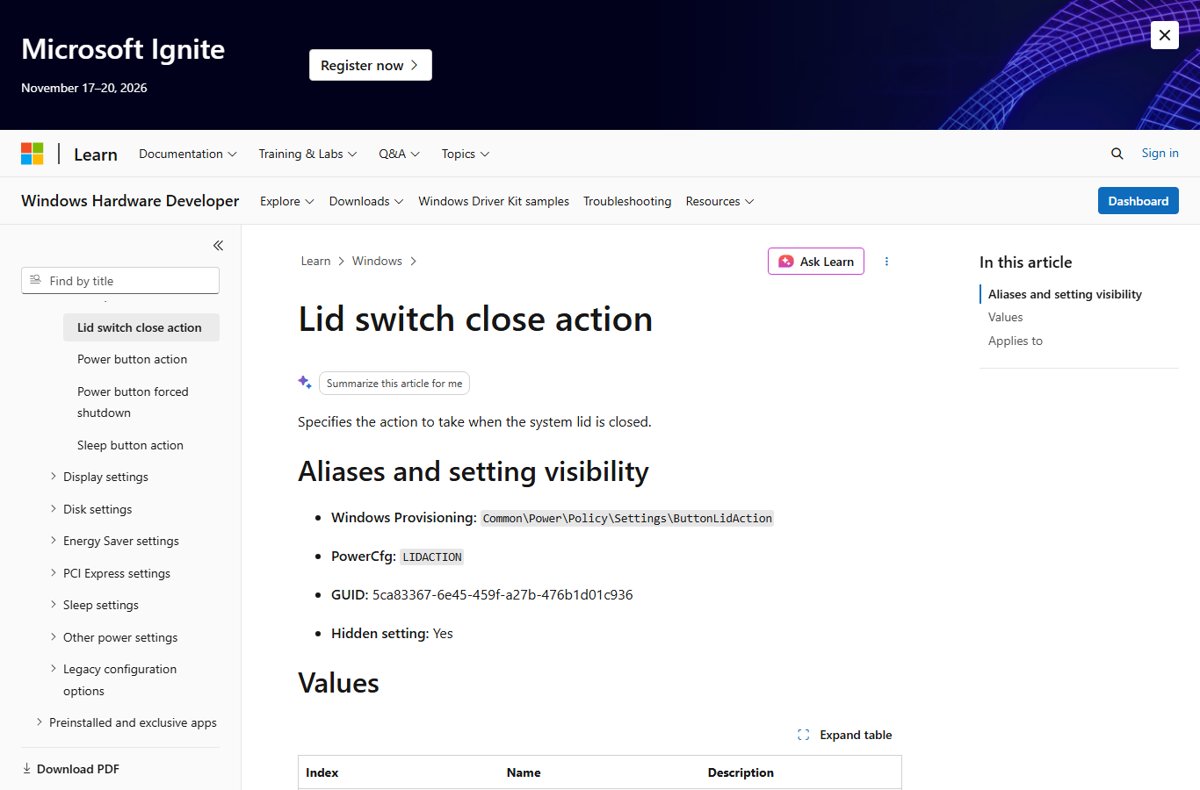1200x790 pixels.
Task: Click the Learn breadcrumb link
Action: click(x=315, y=261)
